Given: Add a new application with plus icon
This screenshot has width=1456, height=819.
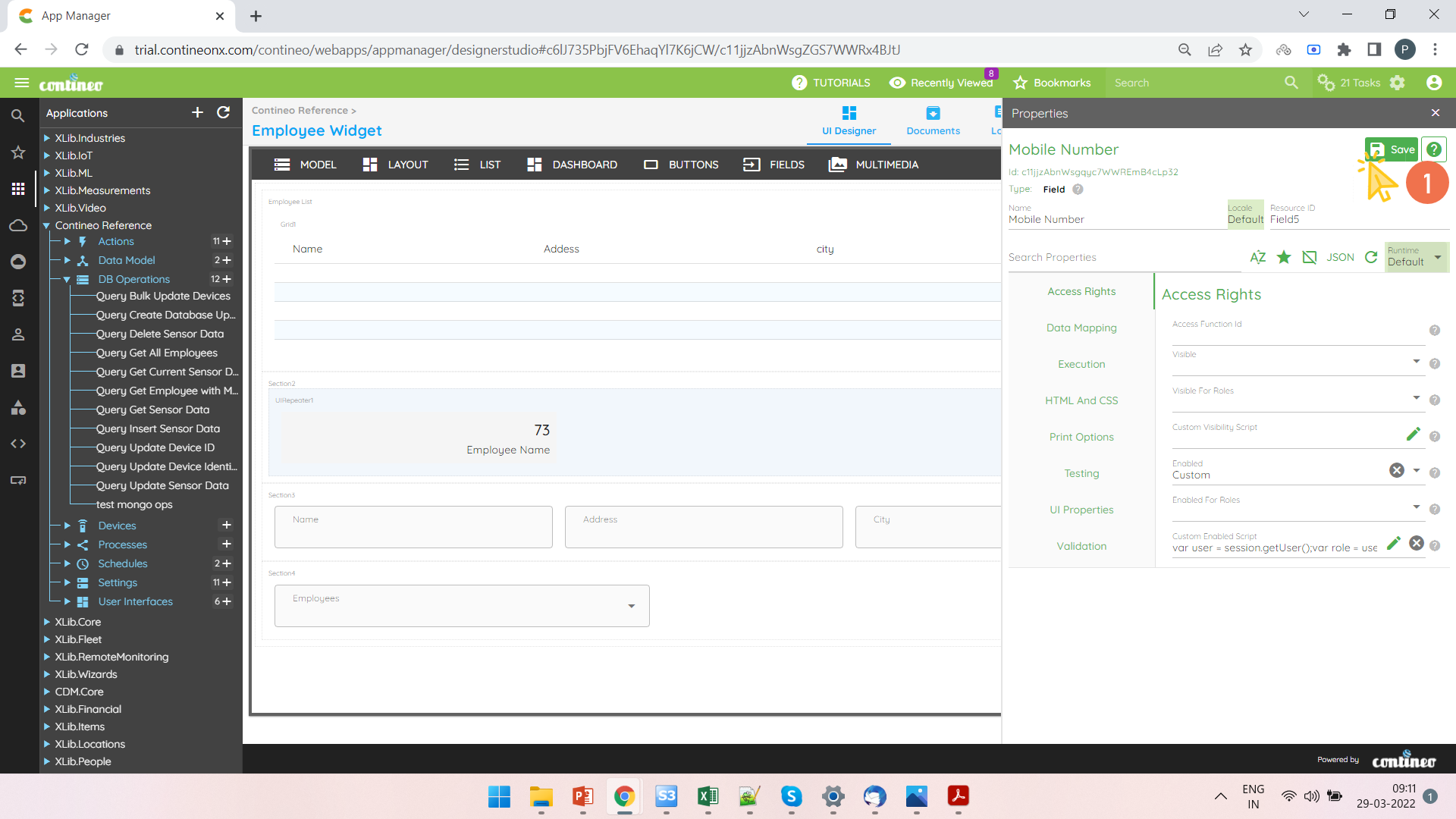Looking at the screenshot, I should tap(197, 112).
